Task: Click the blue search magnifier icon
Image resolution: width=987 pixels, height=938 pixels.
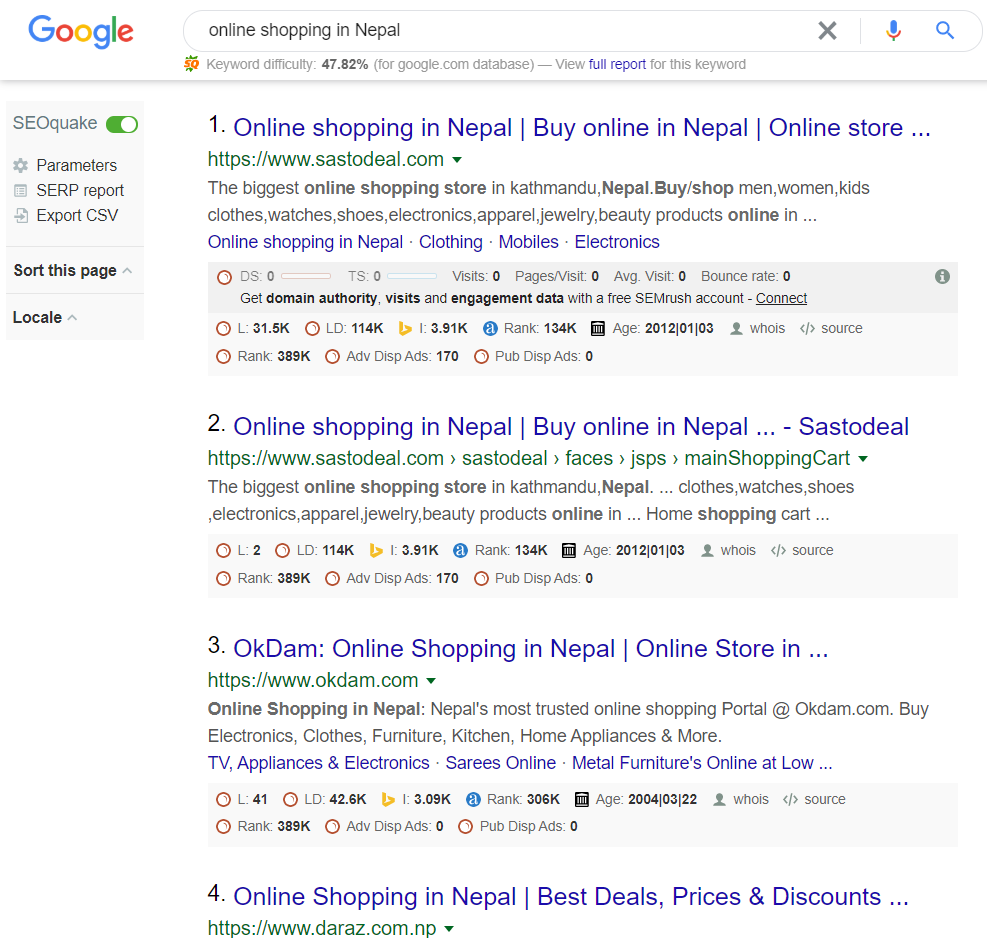Action: (944, 30)
